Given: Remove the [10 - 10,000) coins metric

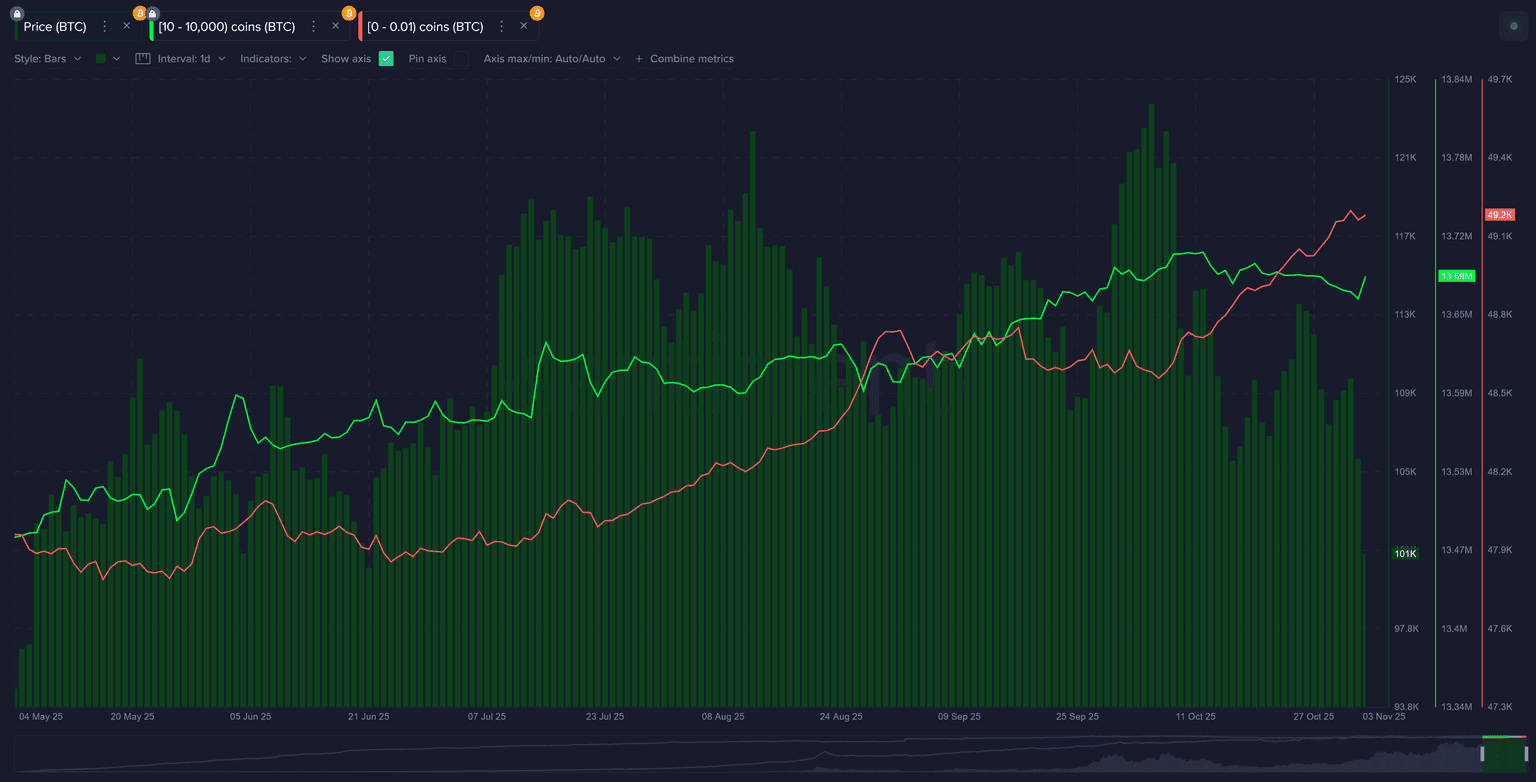Looking at the screenshot, I should tap(335, 26).
